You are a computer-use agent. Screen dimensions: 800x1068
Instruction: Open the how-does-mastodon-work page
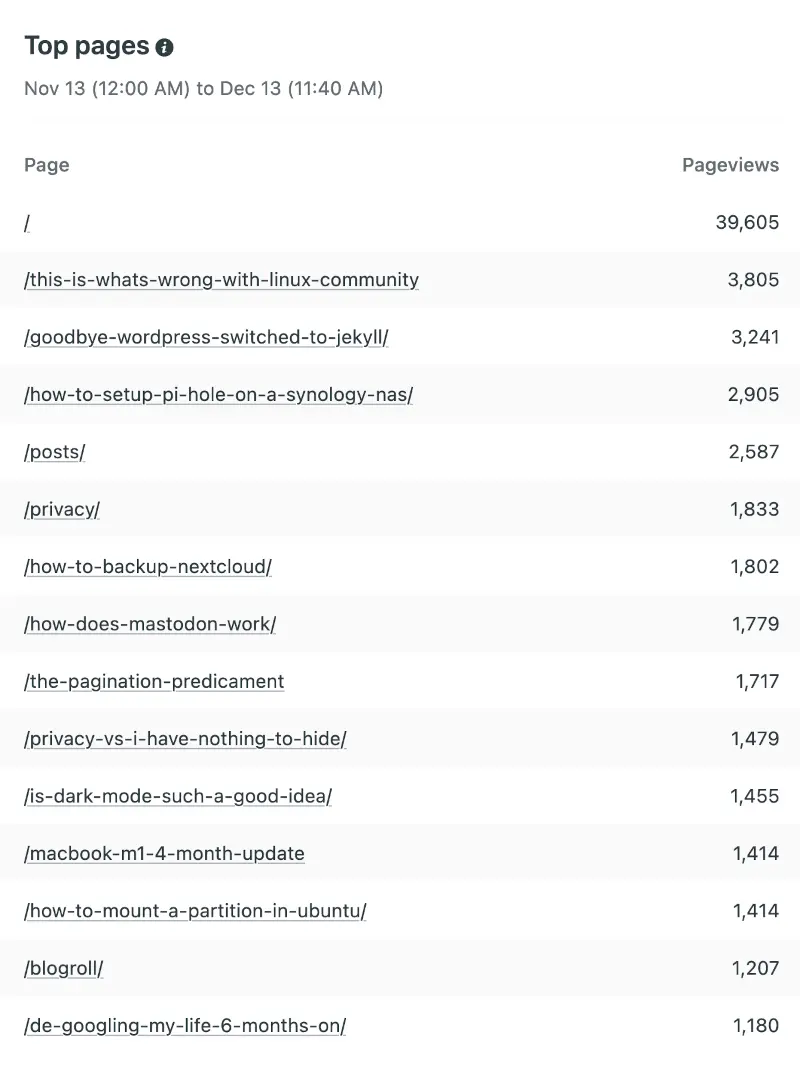[x=148, y=623]
